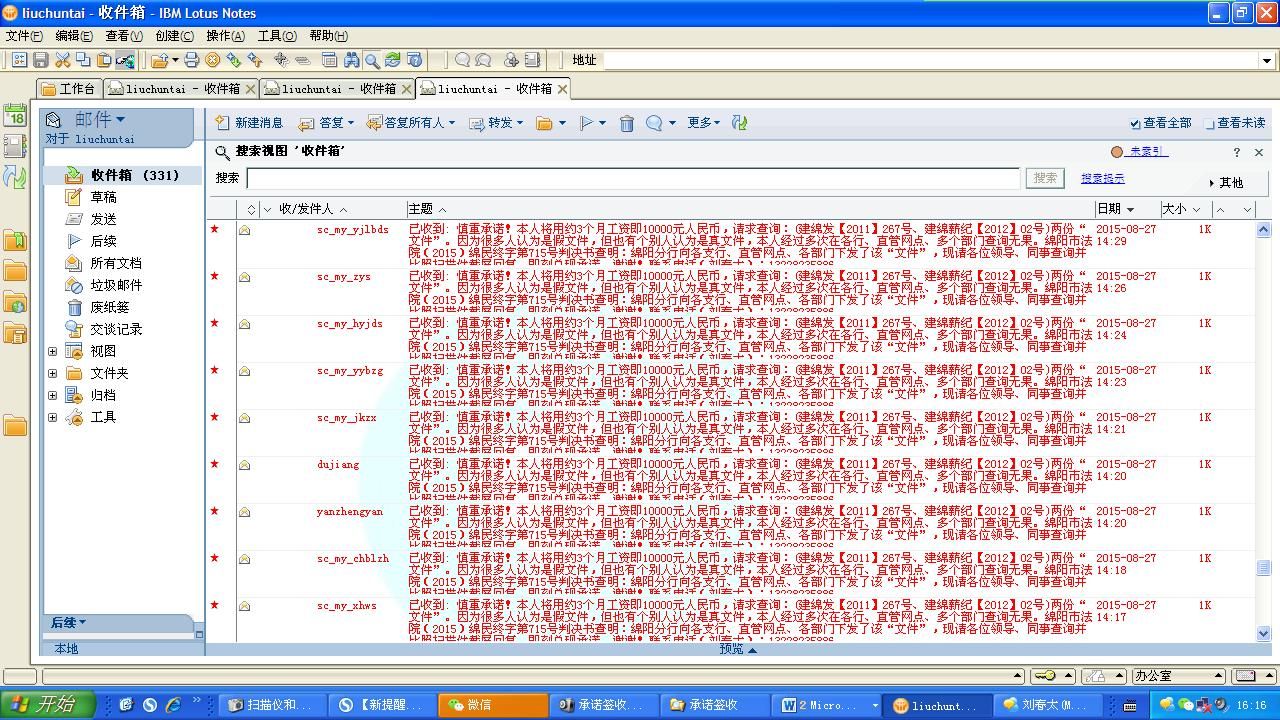Screen dimensions: 1280x720
Task: Expand the 视图 tree node
Action: pyautogui.click(x=53, y=351)
